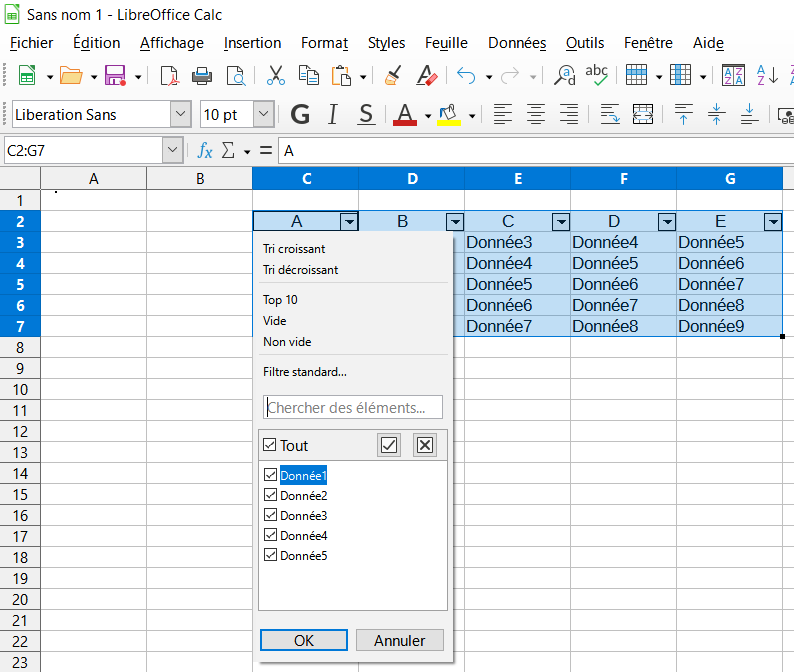Expand the Name Box dropdown
The height and width of the screenshot is (672, 794).
172,150
